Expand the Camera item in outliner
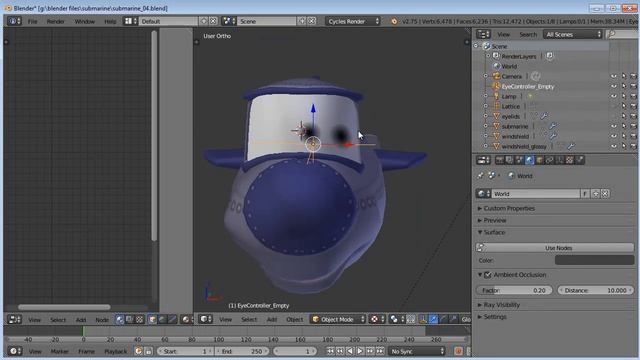 485,76
